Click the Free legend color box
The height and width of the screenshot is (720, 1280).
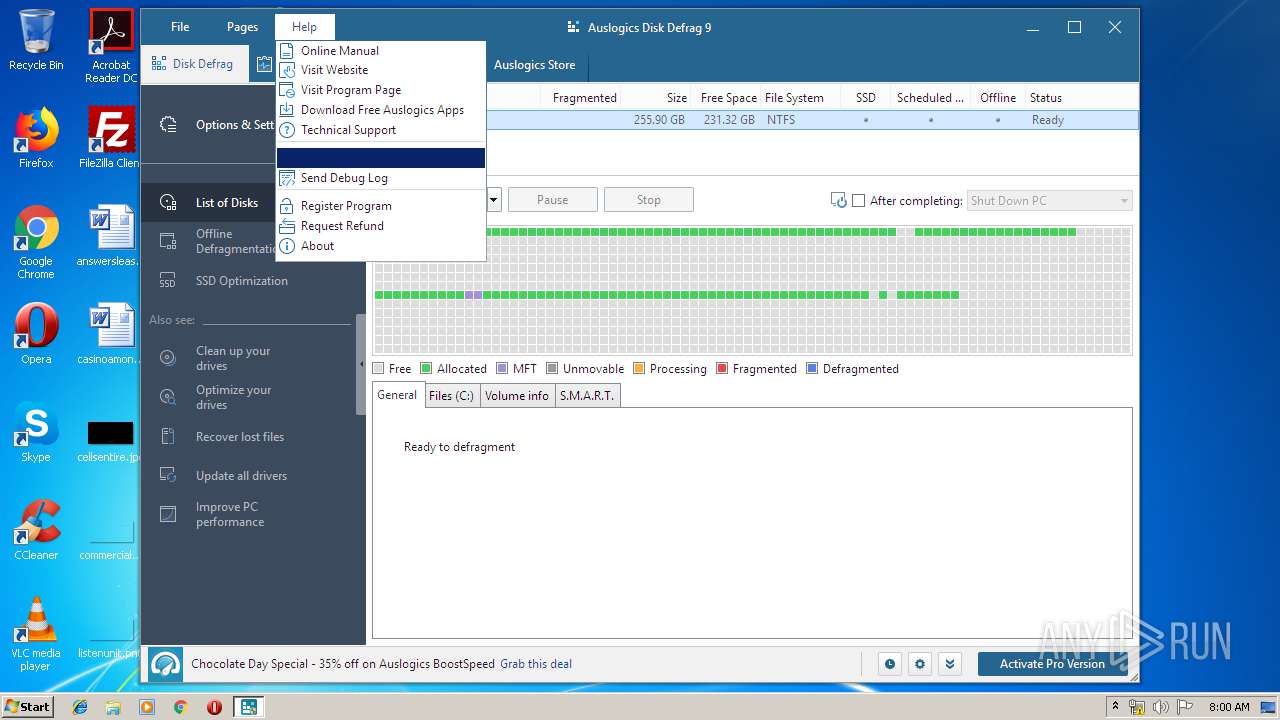(x=378, y=369)
